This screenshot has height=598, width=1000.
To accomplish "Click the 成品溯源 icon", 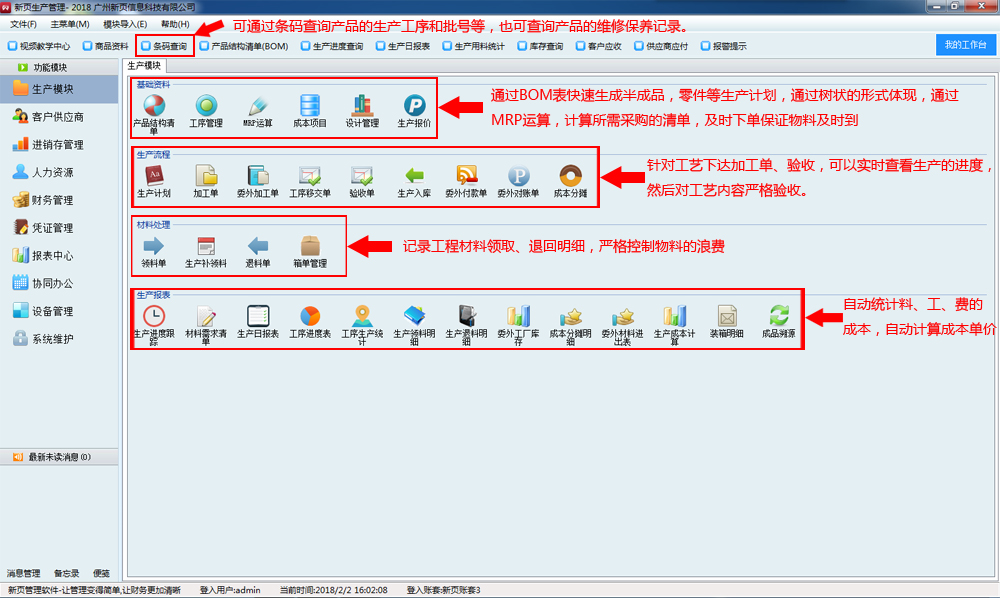I will click(x=778, y=317).
